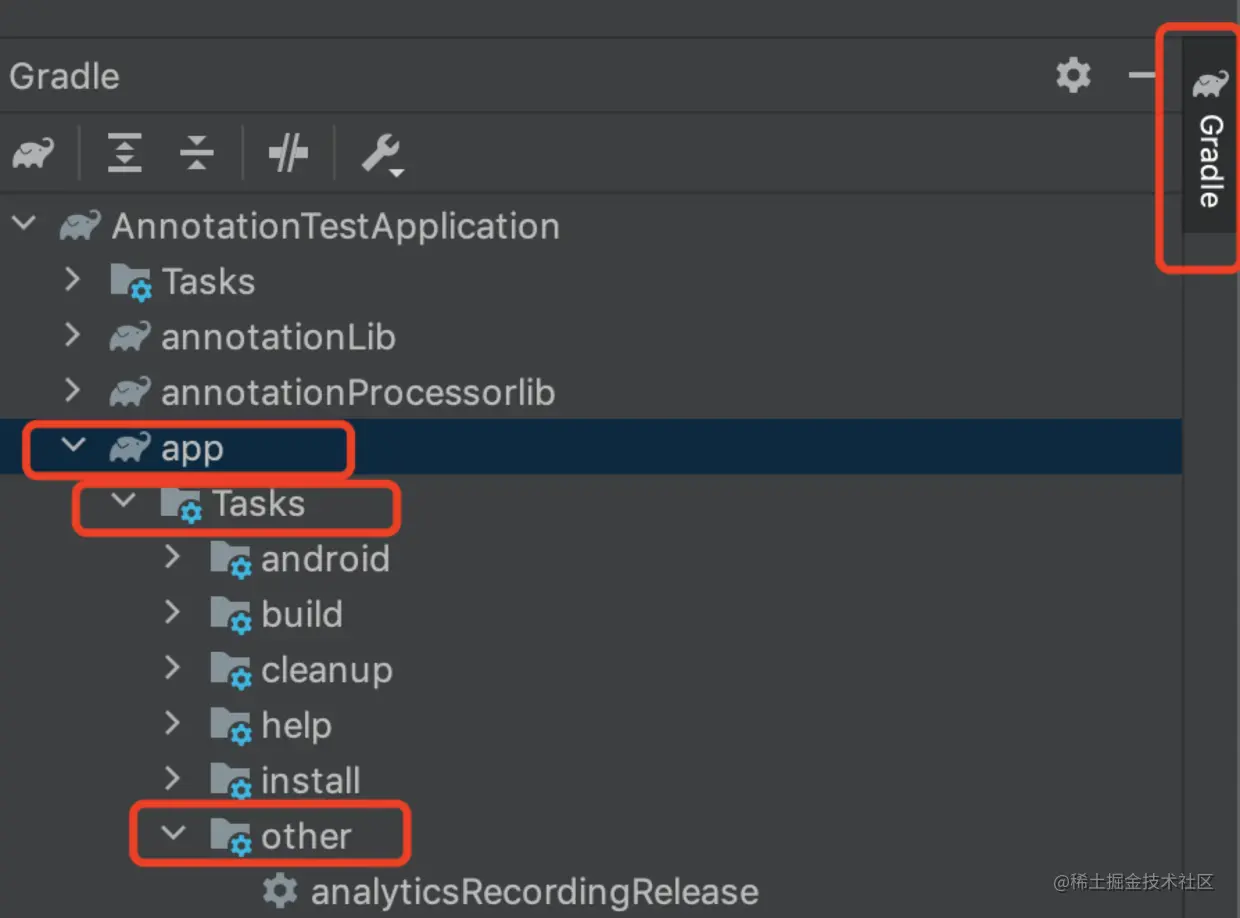The height and width of the screenshot is (918, 1240).
Task: Minimize the Gradle panel with the dash icon
Action: (x=1142, y=76)
